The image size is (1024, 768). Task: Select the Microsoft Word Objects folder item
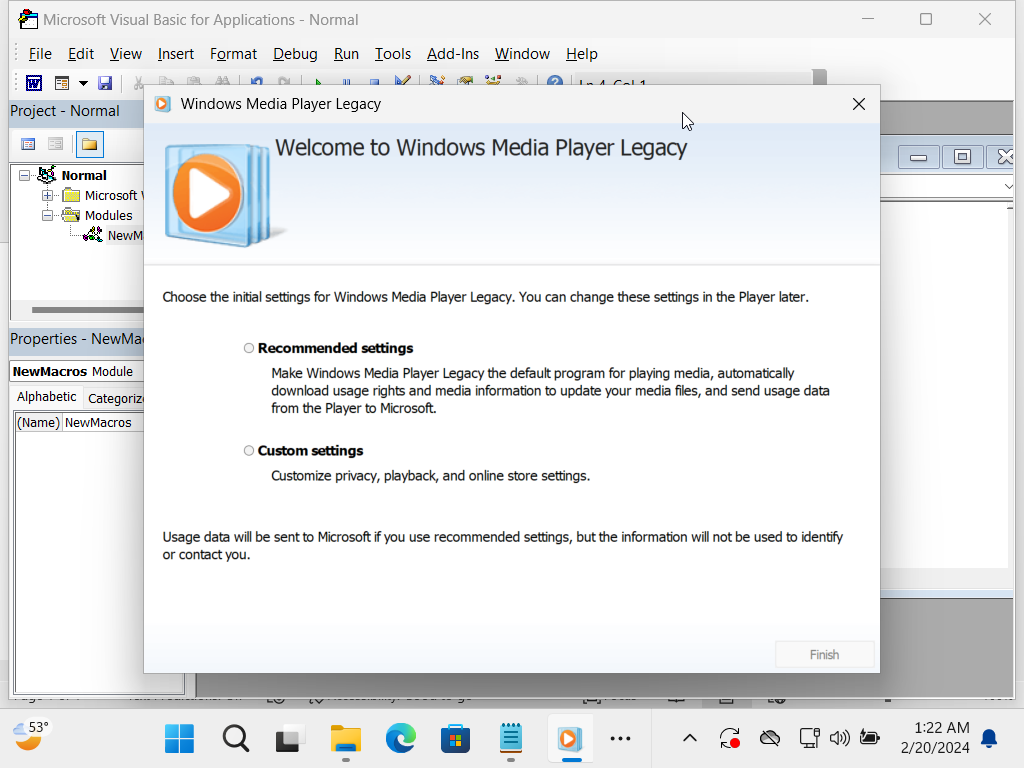point(114,195)
